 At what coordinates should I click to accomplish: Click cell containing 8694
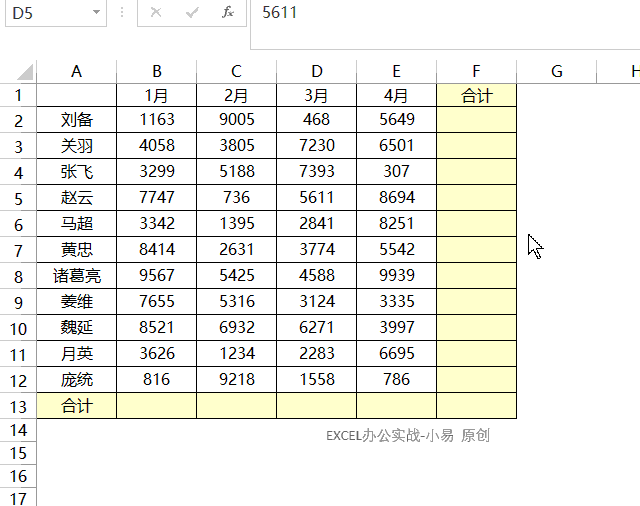(x=396, y=198)
